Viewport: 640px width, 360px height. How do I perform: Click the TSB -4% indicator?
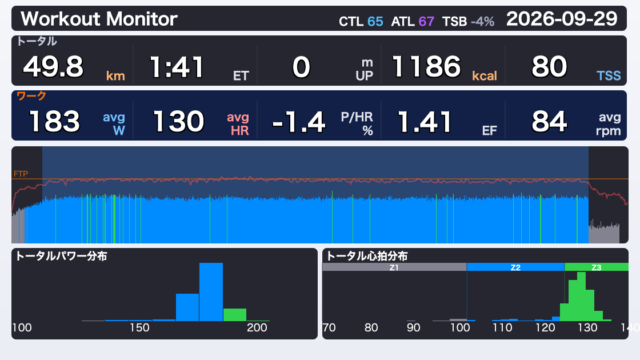468,21
